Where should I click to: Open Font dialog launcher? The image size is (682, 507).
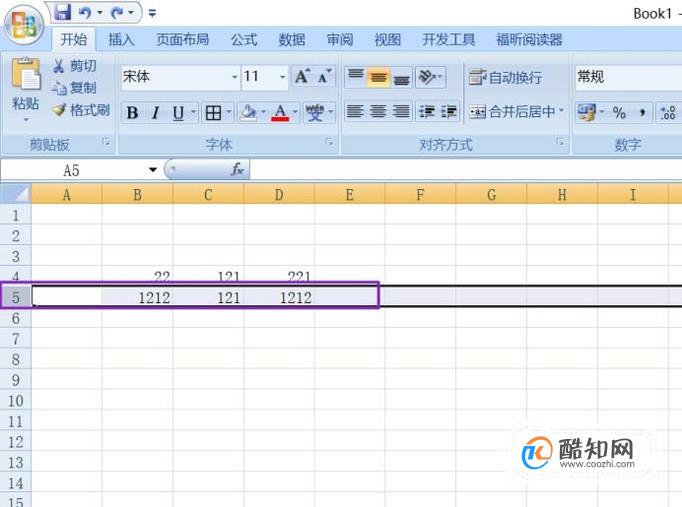(329, 141)
